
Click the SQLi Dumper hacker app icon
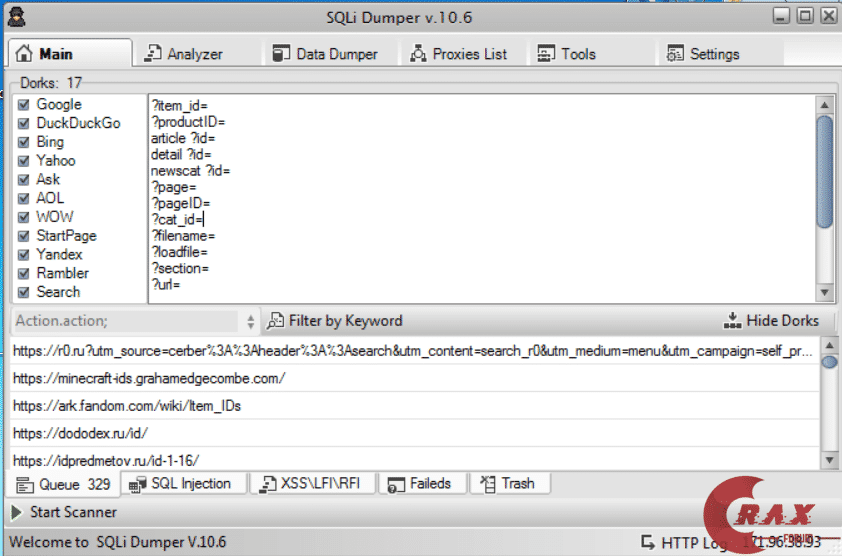17,17
